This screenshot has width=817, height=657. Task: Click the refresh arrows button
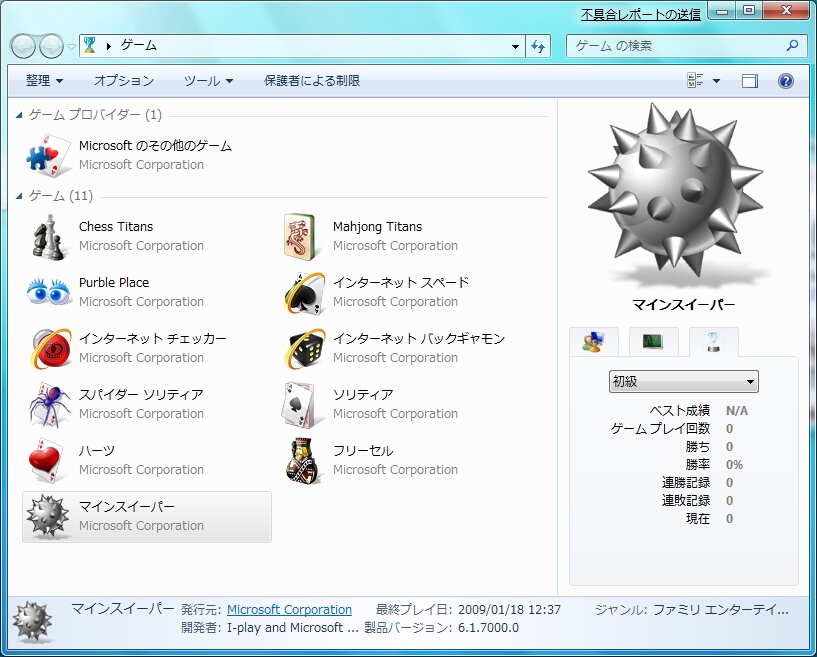[x=538, y=46]
